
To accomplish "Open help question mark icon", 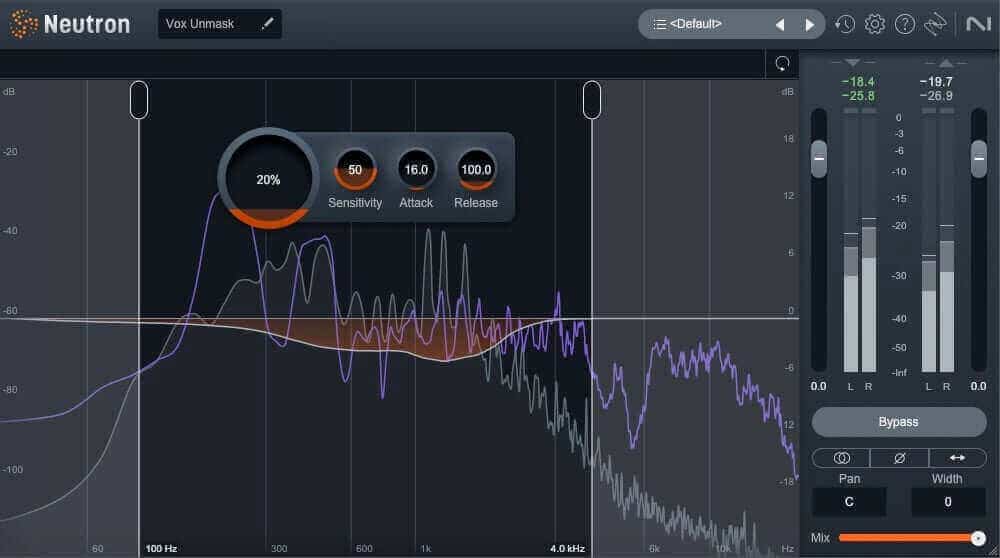I will 904,24.
